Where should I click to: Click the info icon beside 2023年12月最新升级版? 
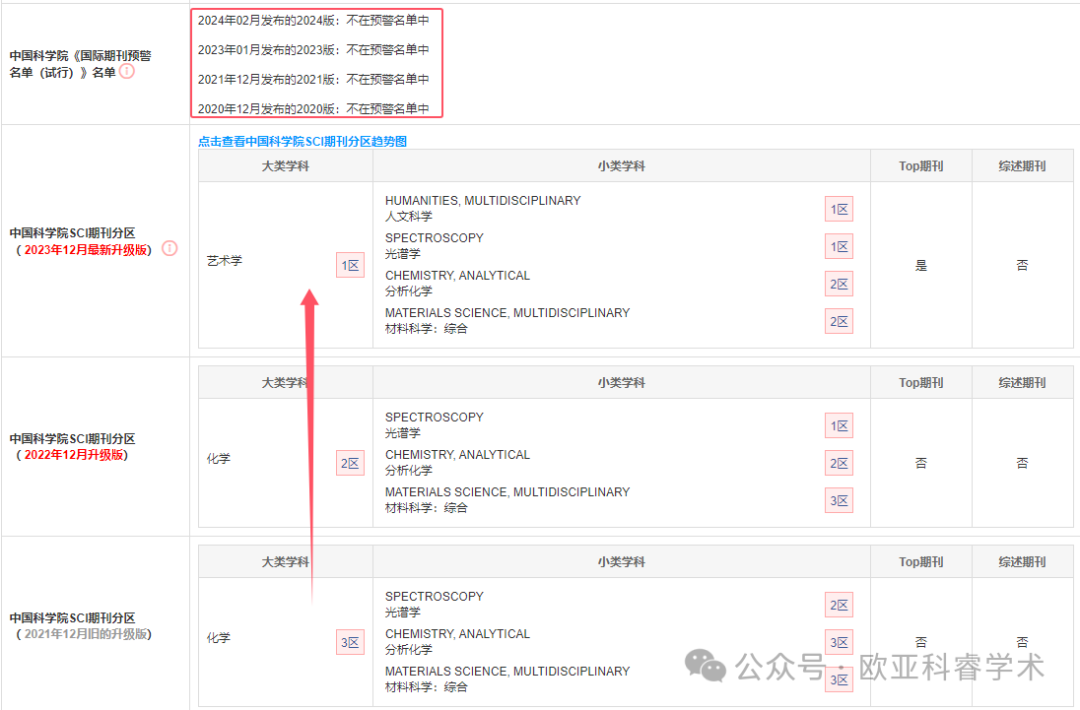coord(169,249)
